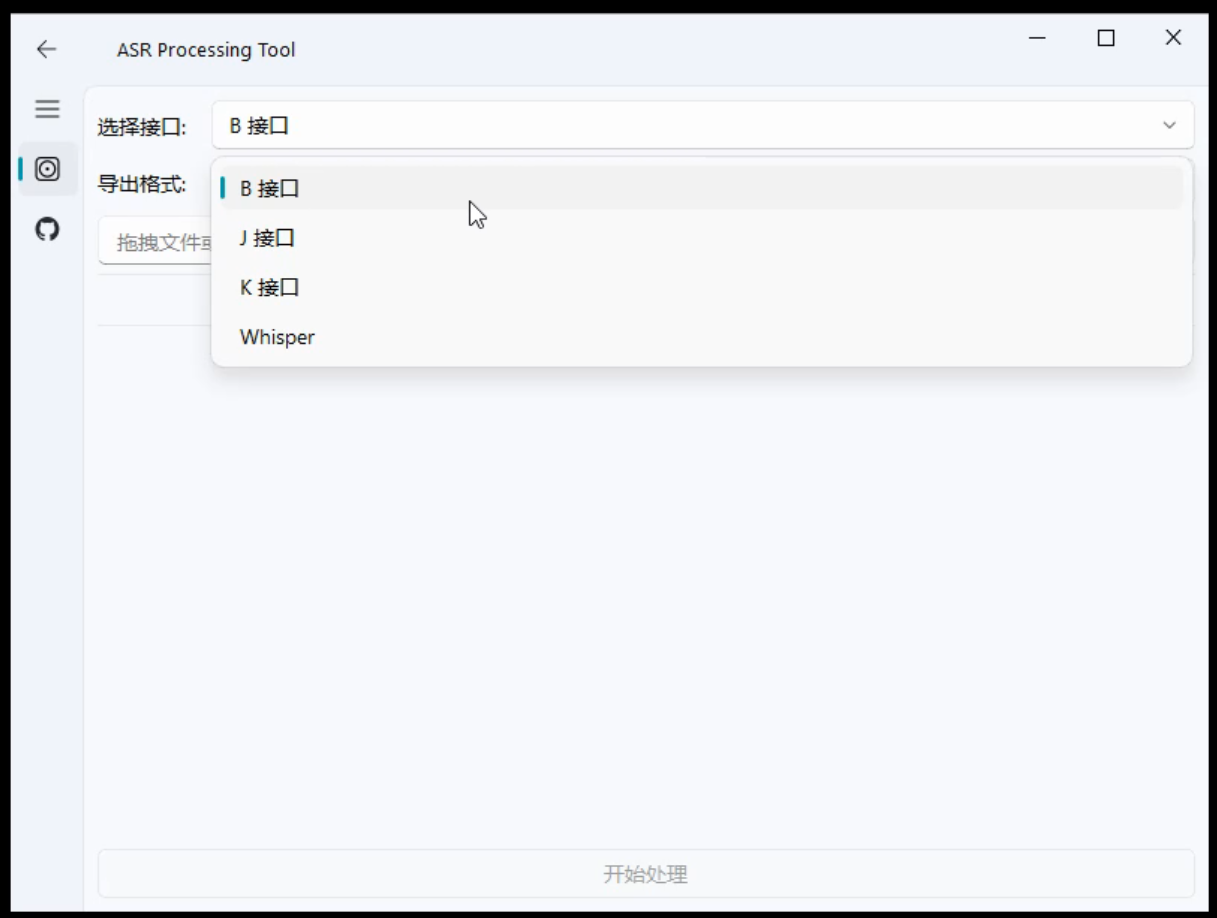The image size is (1217, 918).
Task: Select the Whisper option
Action: coord(277,337)
